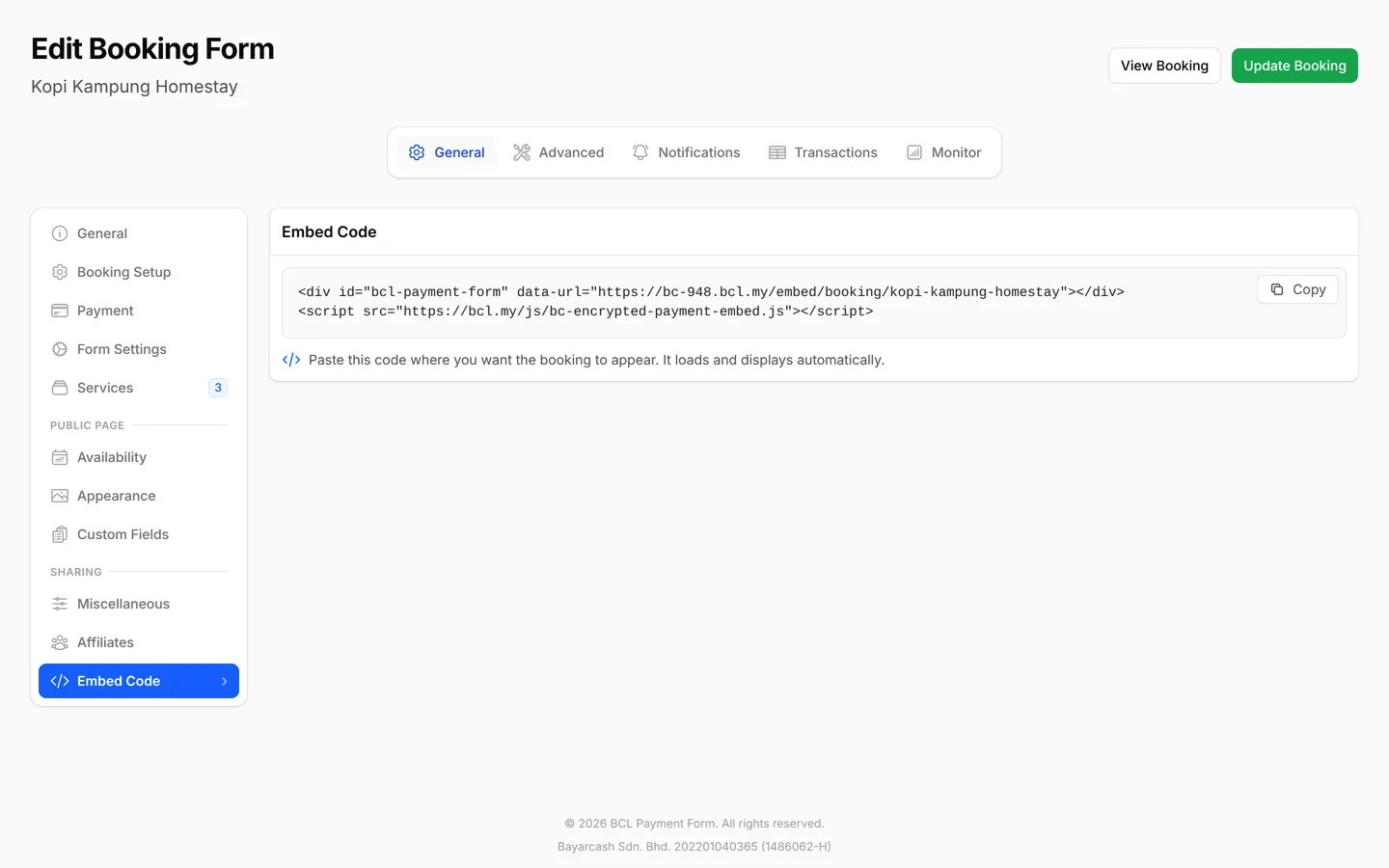Select the General tab in top bar
The height and width of the screenshot is (868, 1389).
447,152
